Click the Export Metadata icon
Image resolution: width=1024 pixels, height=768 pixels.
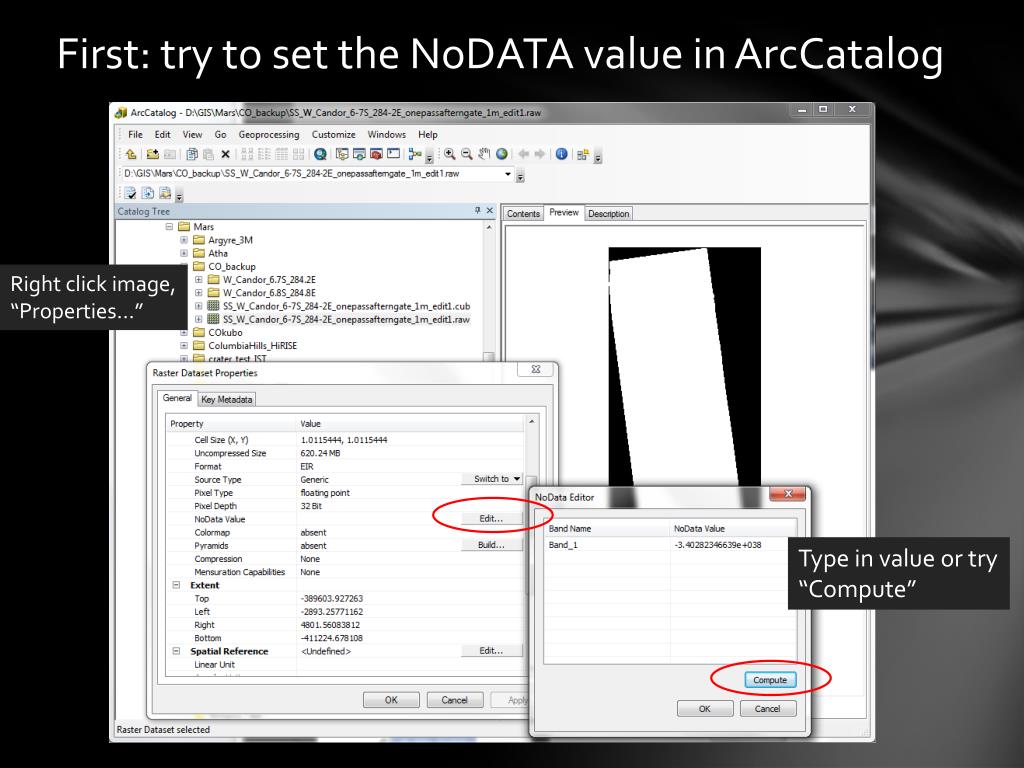[165, 193]
